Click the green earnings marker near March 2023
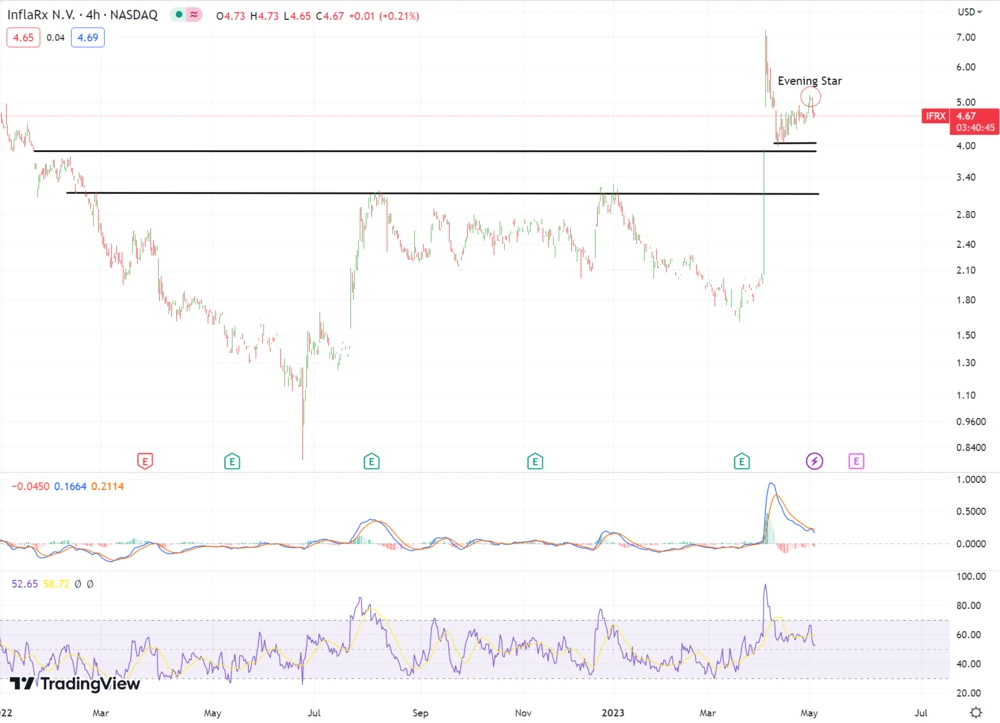This screenshot has width=1000, height=723. tap(742, 461)
